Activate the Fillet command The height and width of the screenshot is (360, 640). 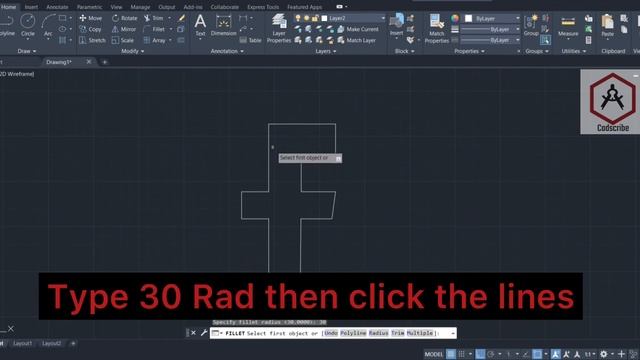coord(154,29)
